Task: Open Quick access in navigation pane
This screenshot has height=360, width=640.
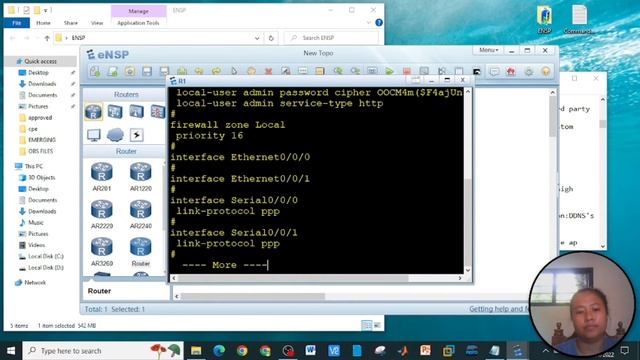Action: click(40, 61)
